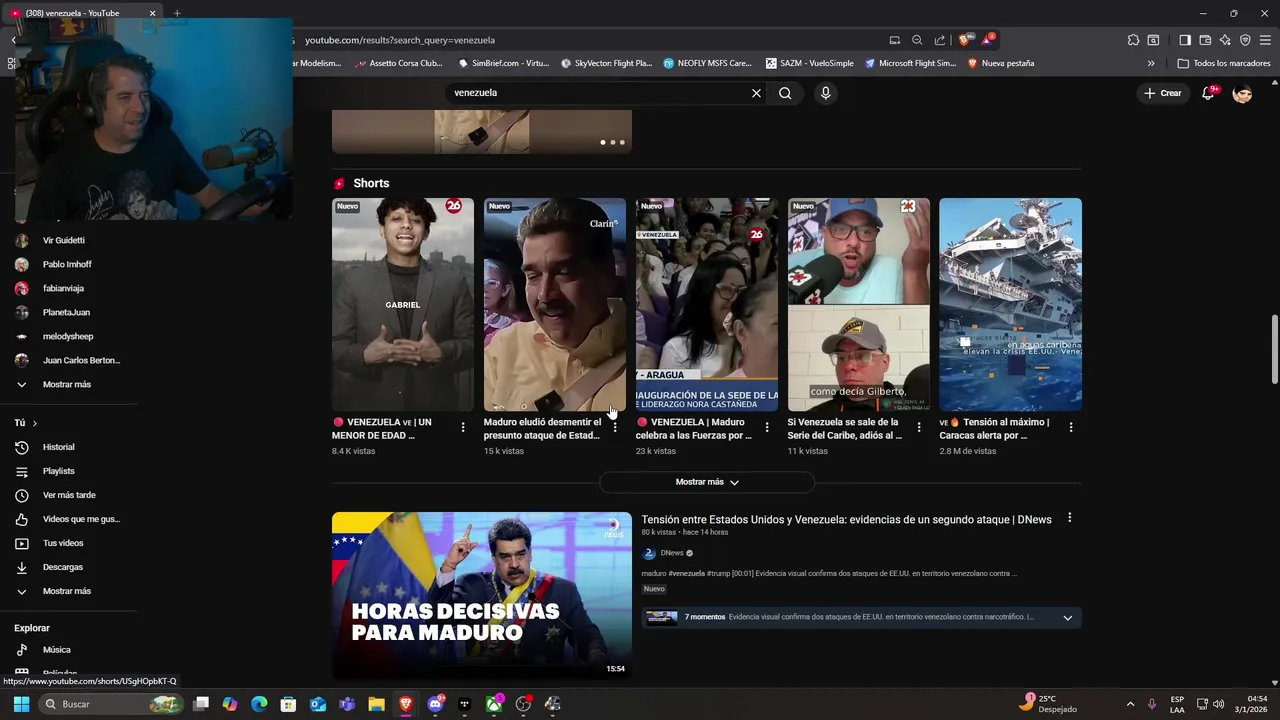
Task: Open Brave VPN shield icon
Action: pos(1245,40)
